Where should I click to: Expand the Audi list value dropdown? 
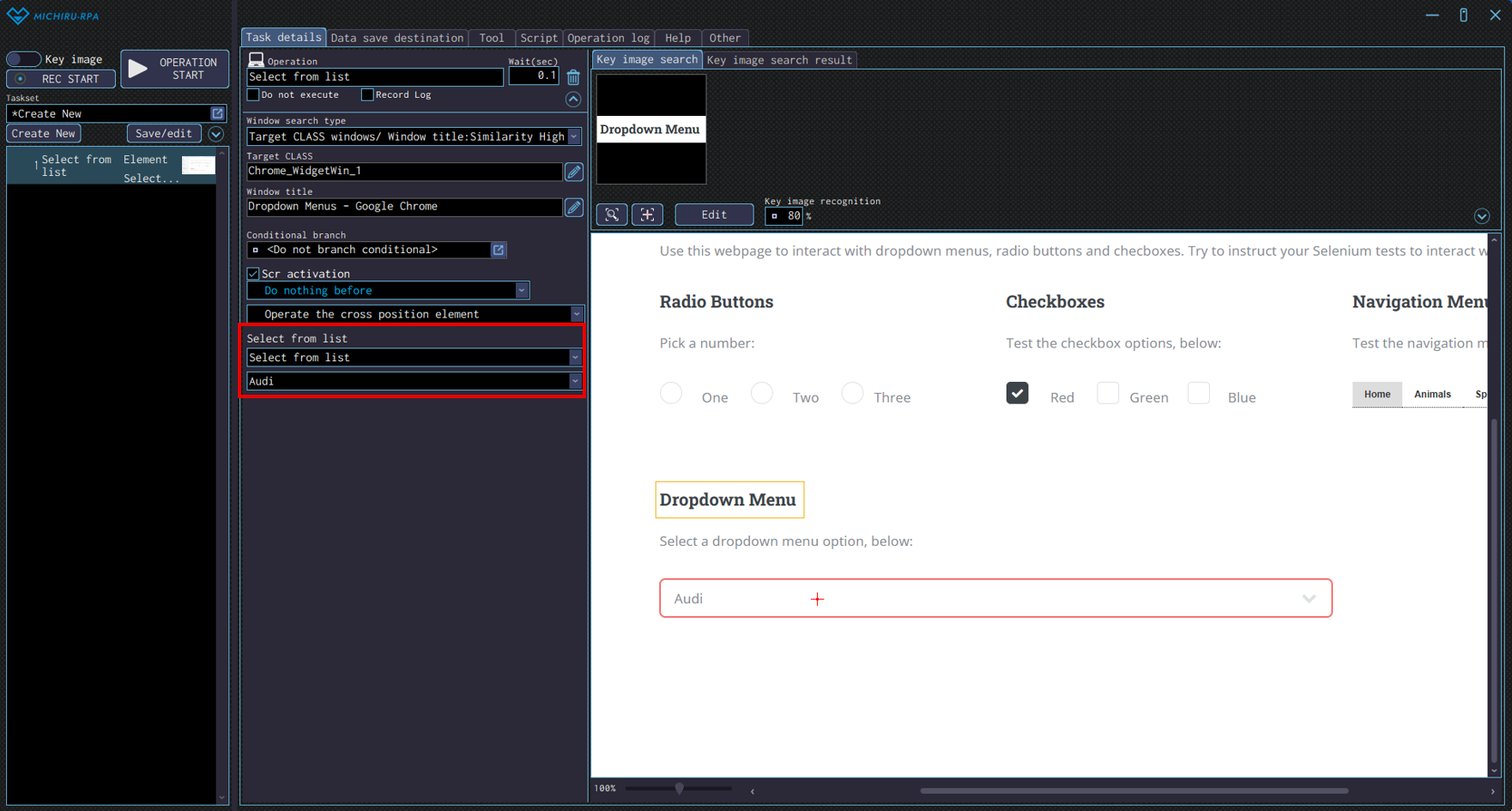tap(575, 381)
